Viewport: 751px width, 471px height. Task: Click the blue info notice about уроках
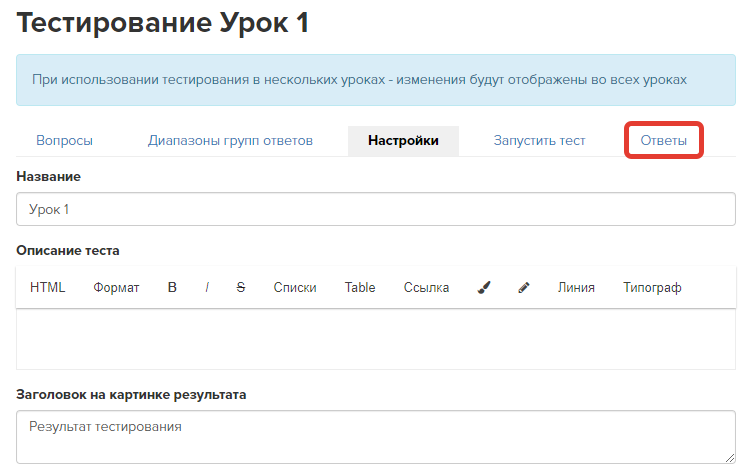pos(376,80)
